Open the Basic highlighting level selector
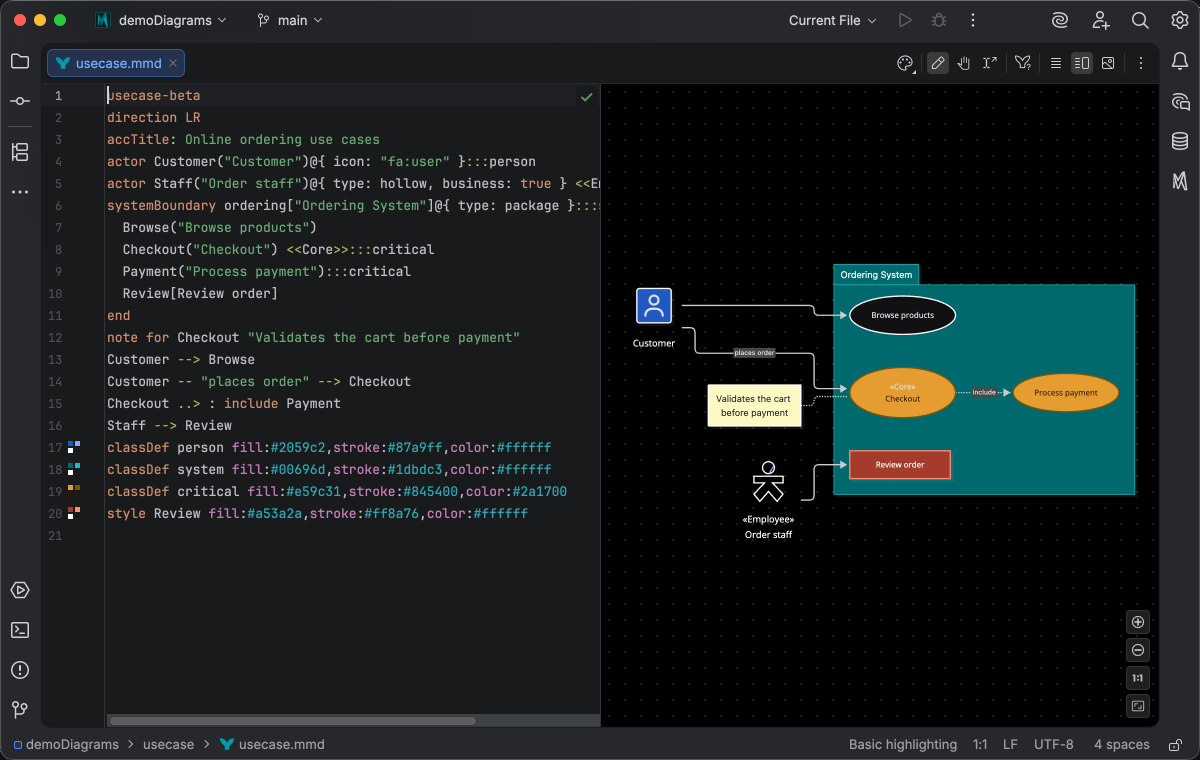1200x760 pixels. (x=903, y=744)
